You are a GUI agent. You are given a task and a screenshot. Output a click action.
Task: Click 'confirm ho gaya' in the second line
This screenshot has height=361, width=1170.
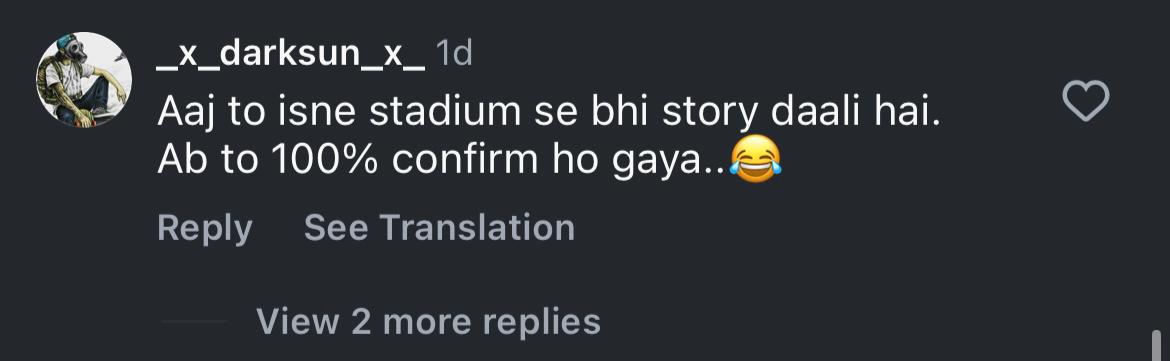(557, 161)
